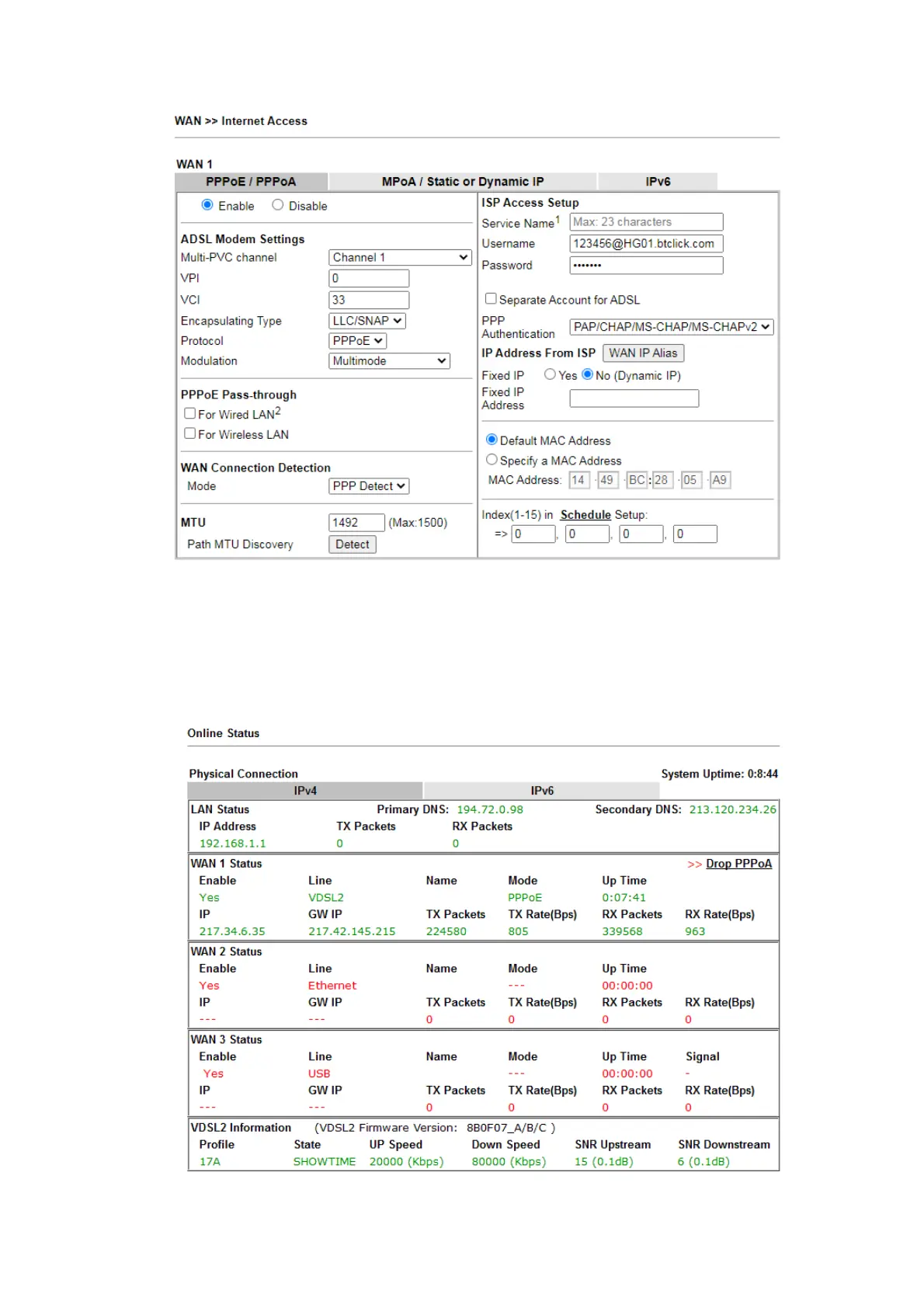Click WAN 1 Line value VDSL2
The height and width of the screenshot is (1308, 924).
click(x=326, y=898)
